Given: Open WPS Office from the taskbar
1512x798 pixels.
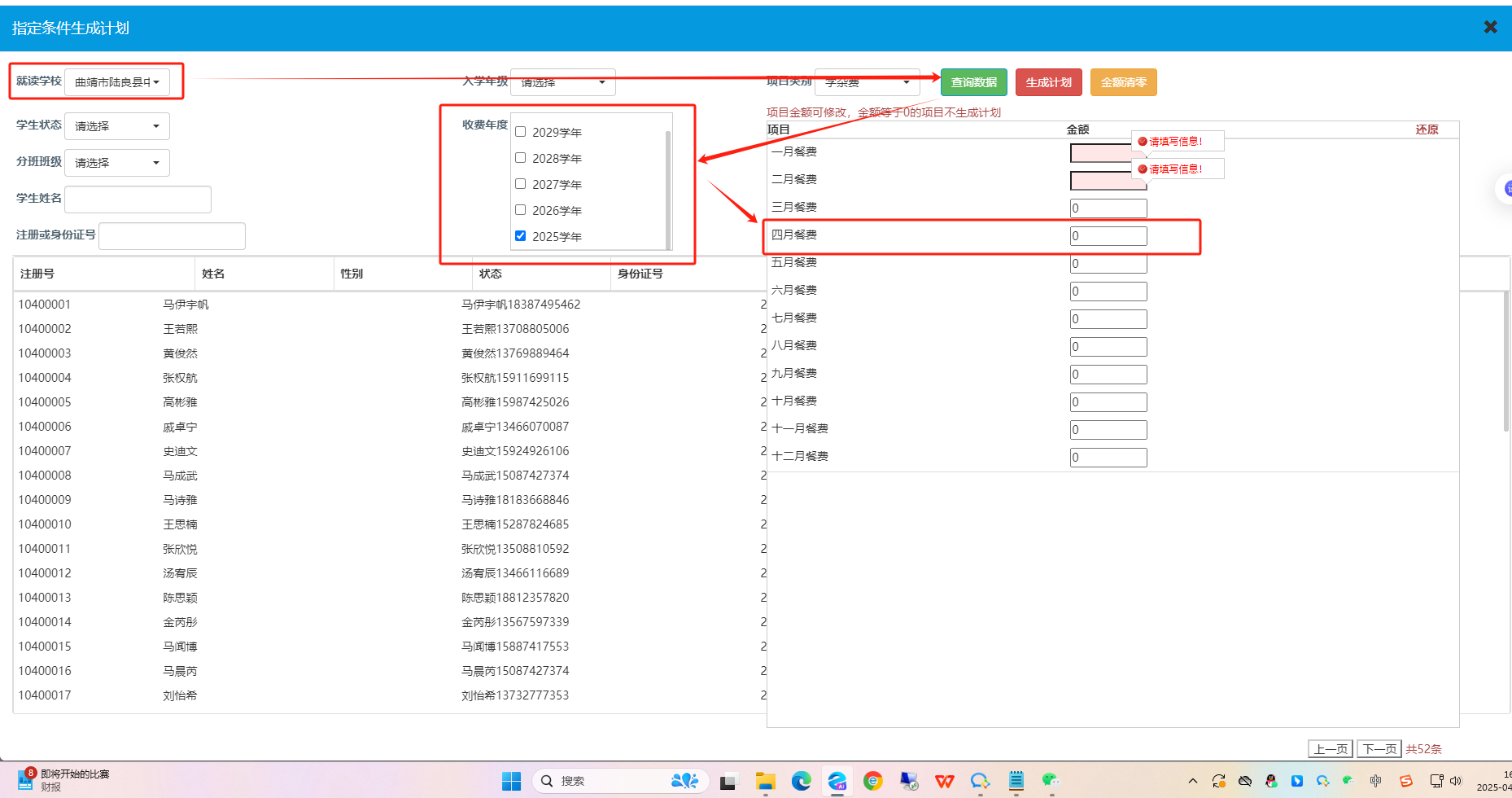Looking at the screenshot, I should (x=944, y=781).
